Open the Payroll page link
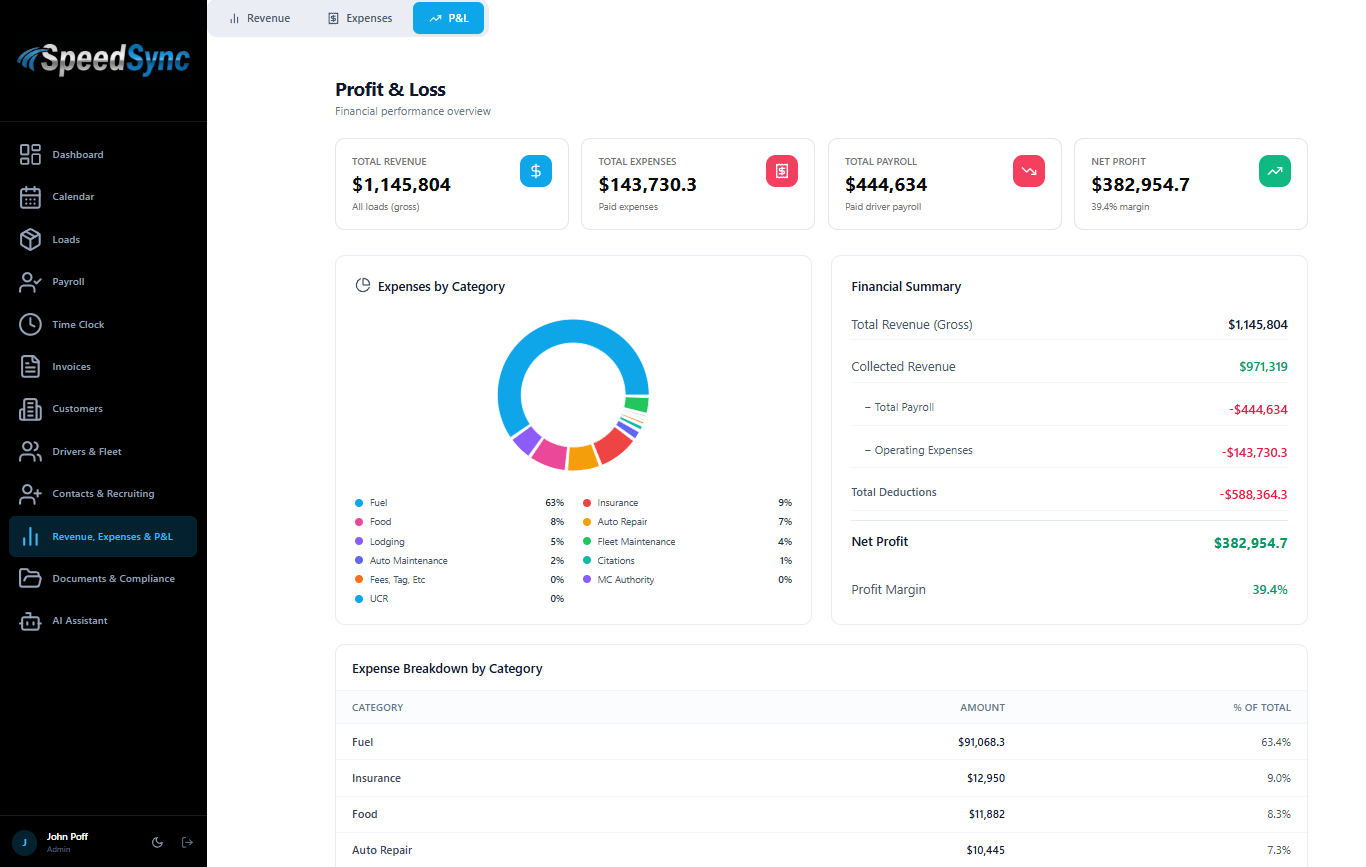The image size is (1366, 867). (x=103, y=282)
